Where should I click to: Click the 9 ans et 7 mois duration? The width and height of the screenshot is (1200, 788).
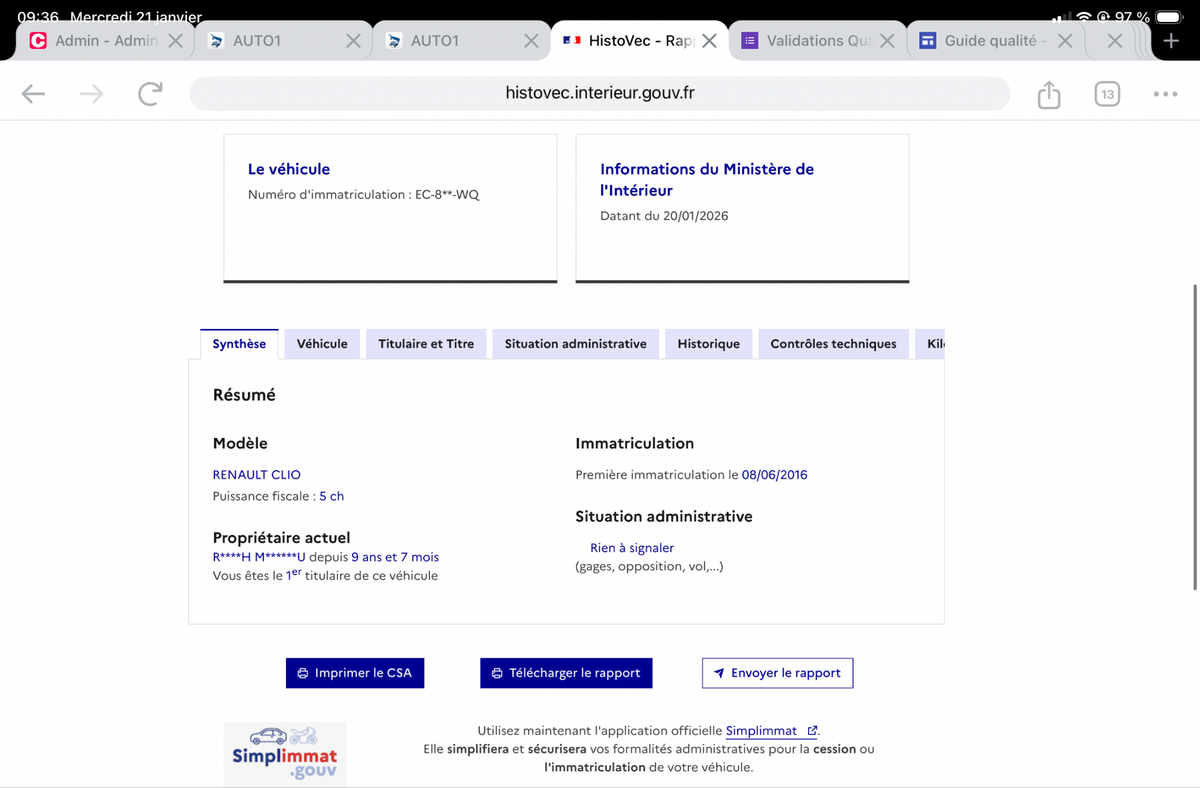[395, 557]
